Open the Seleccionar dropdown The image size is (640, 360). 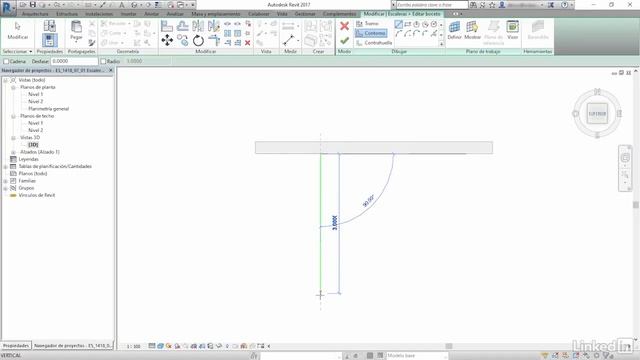coord(17,51)
